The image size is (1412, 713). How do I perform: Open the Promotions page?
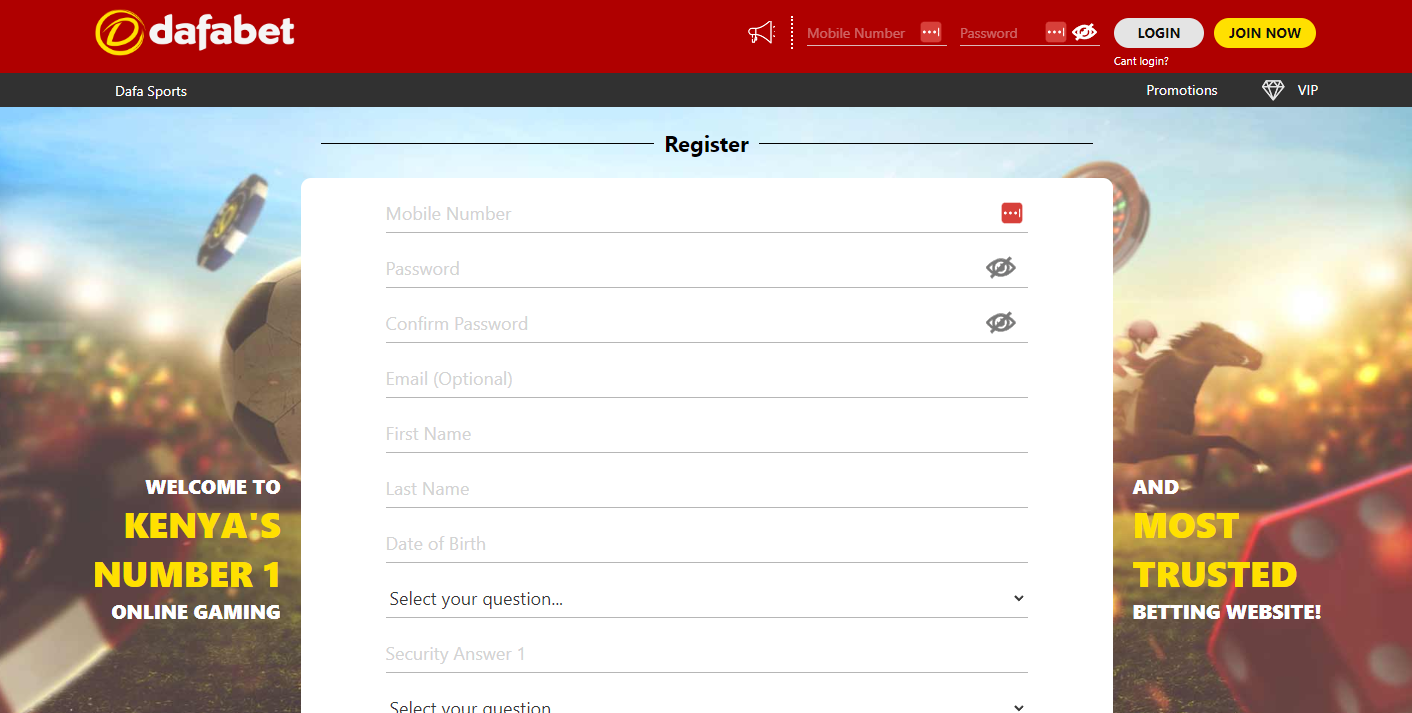click(1182, 90)
